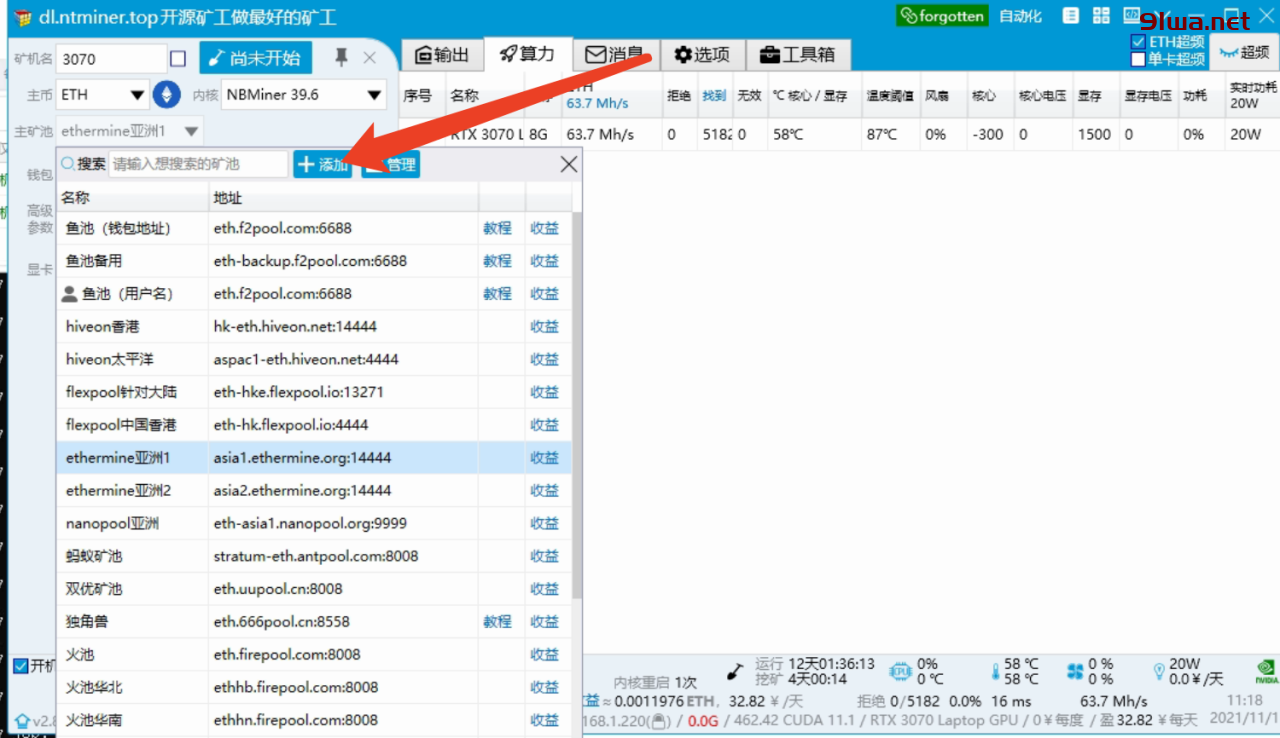
Task: Switch to the 算力 tab
Action: tap(528, 53)
